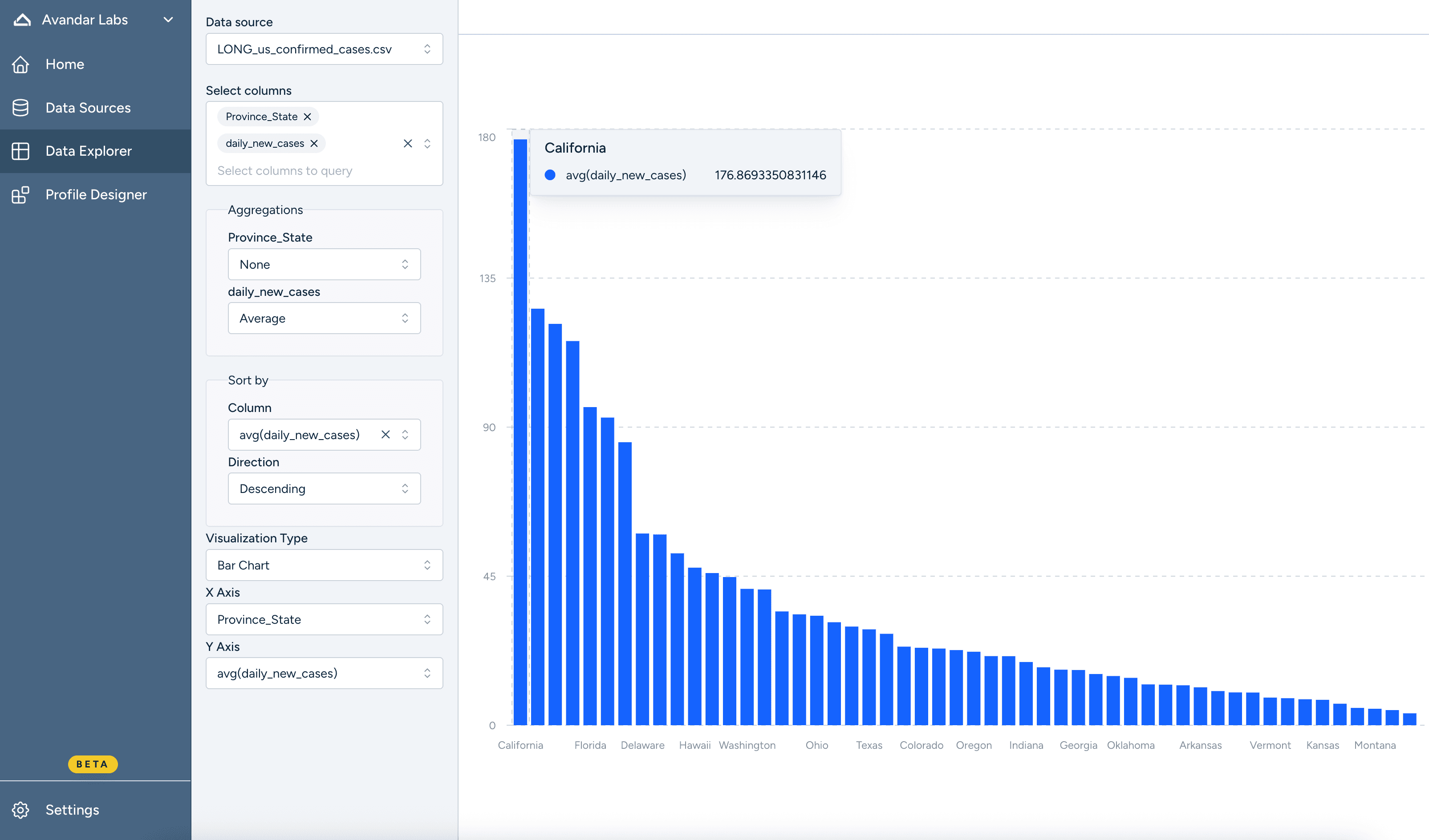Clear all selected query columns
1429x840 pixels.
408,143
